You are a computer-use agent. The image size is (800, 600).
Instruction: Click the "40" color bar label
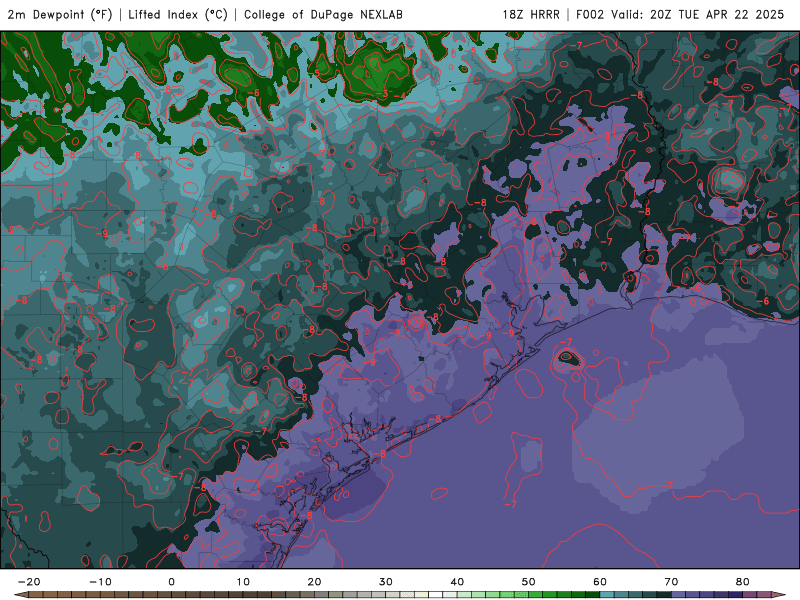pos(457,582)
